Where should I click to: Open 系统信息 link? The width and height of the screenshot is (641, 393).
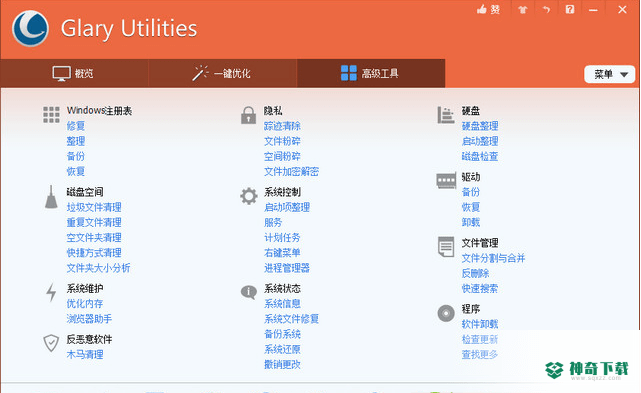point(282,304)
